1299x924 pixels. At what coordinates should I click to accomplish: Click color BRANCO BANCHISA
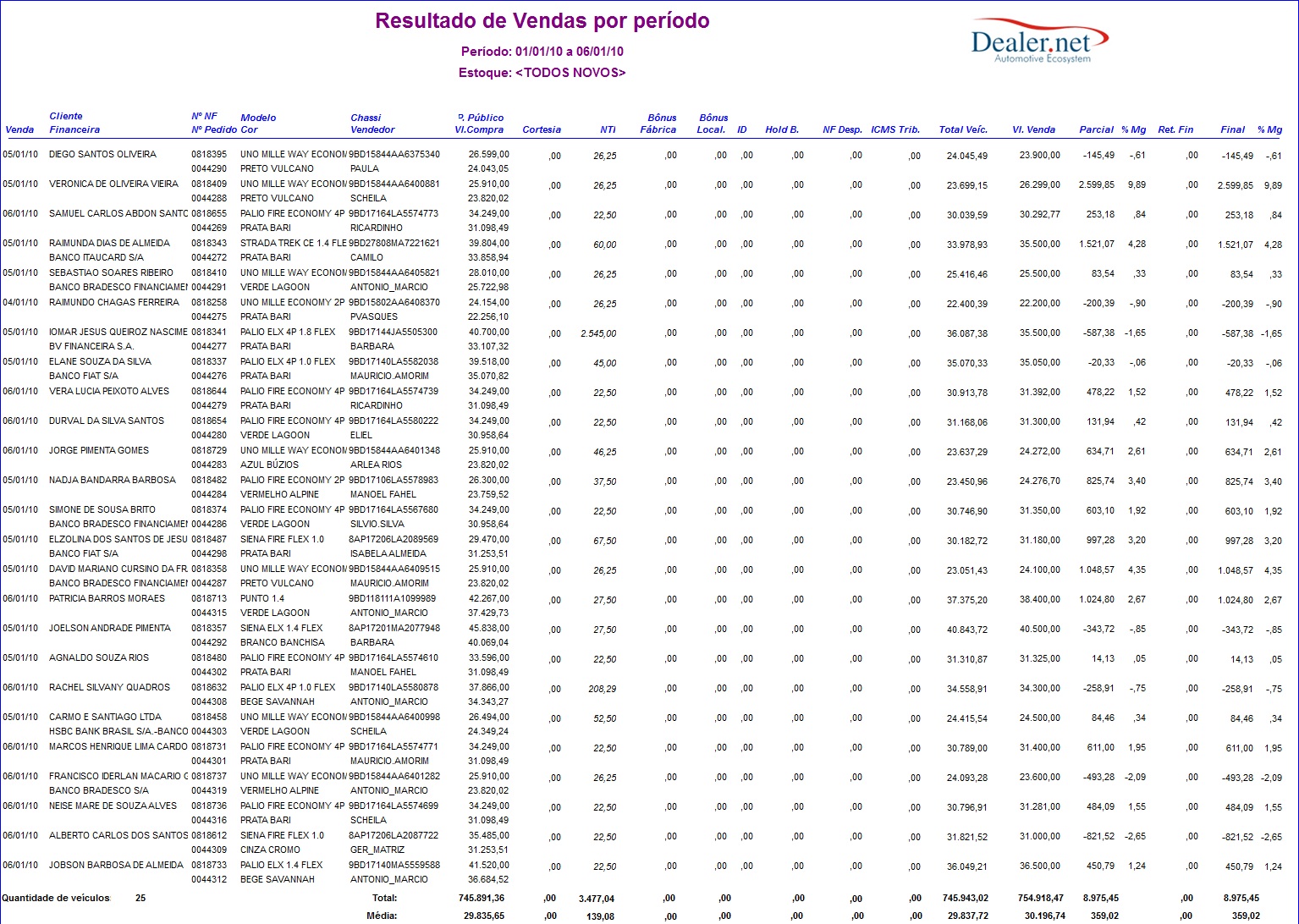click(283, 643)
